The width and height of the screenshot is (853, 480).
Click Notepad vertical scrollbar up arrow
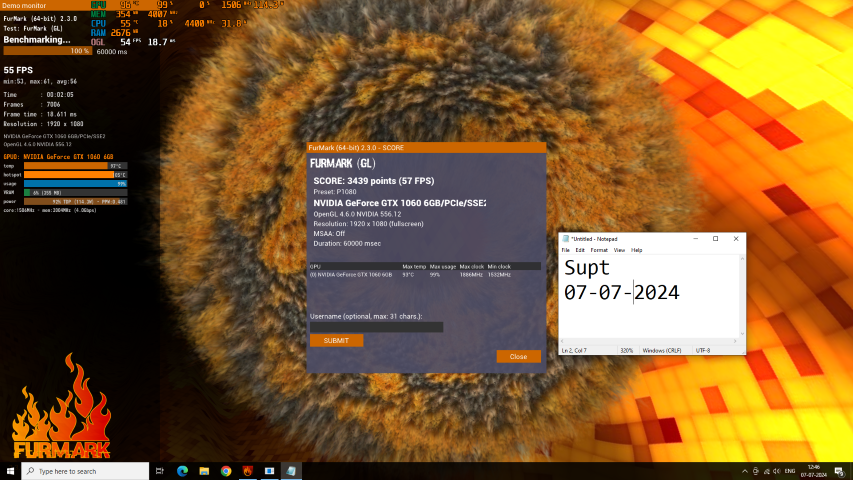click(x=742, y=259)
